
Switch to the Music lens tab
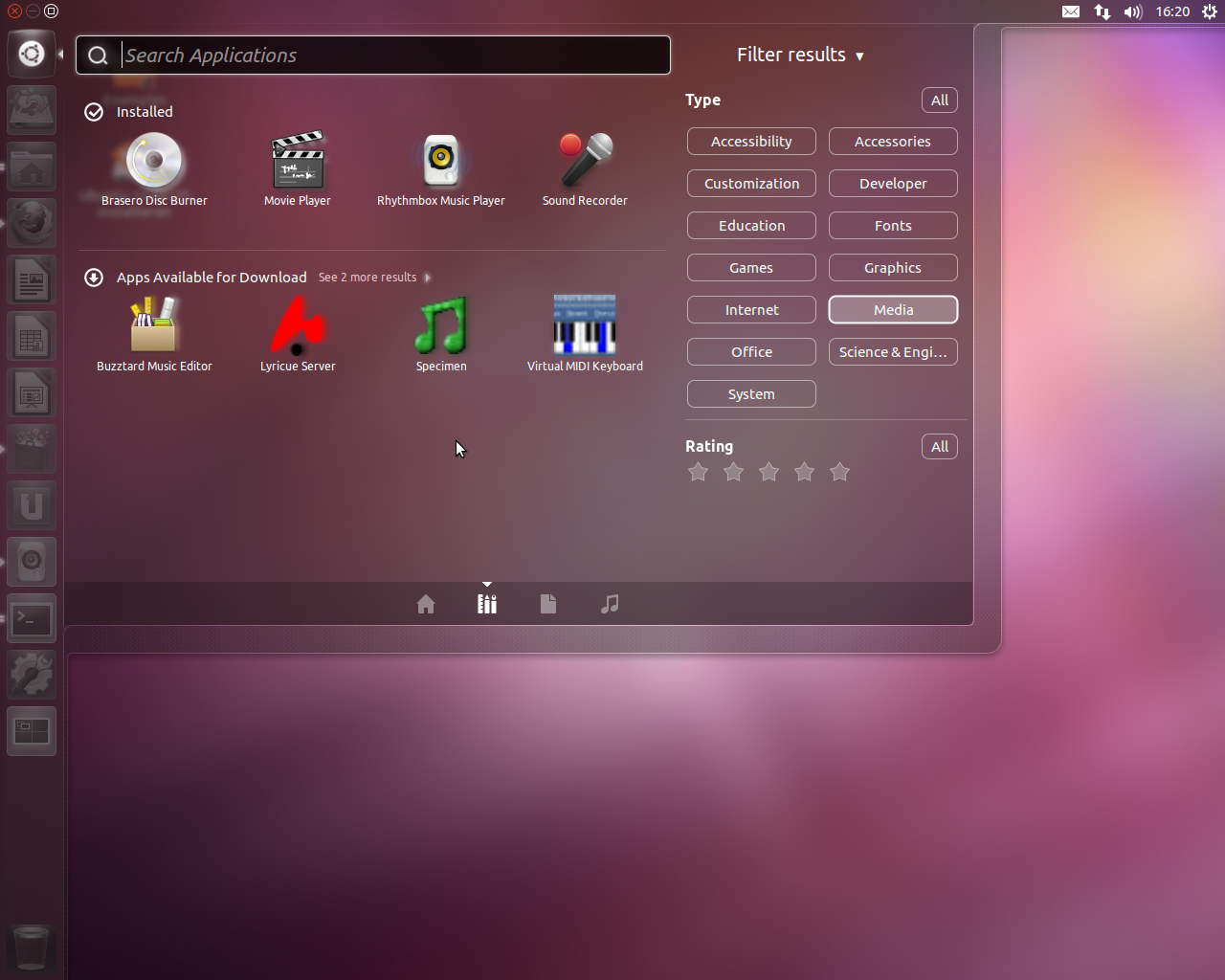click(610, 604)
